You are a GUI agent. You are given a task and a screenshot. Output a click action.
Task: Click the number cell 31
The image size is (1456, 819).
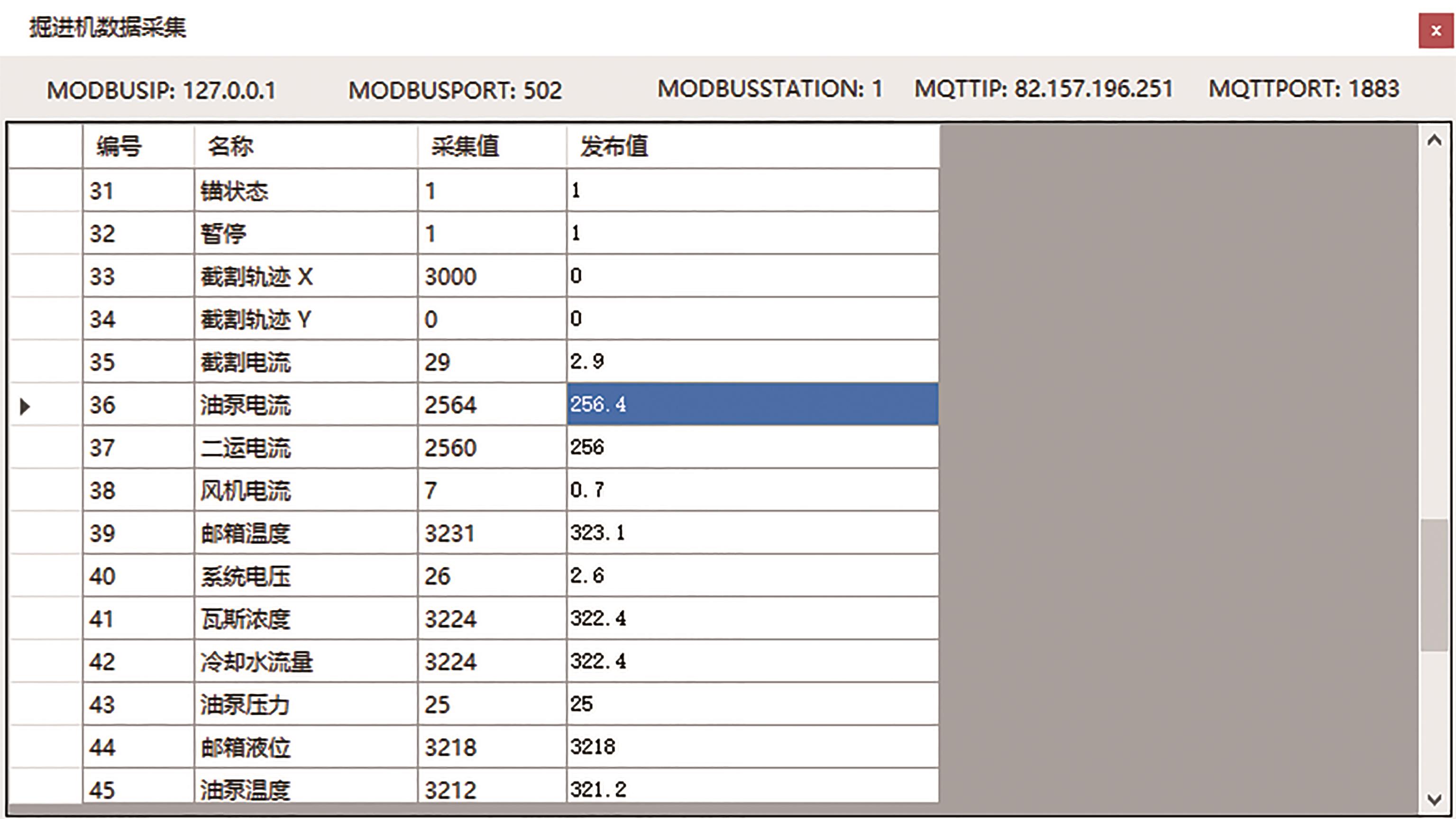[138, 191]
